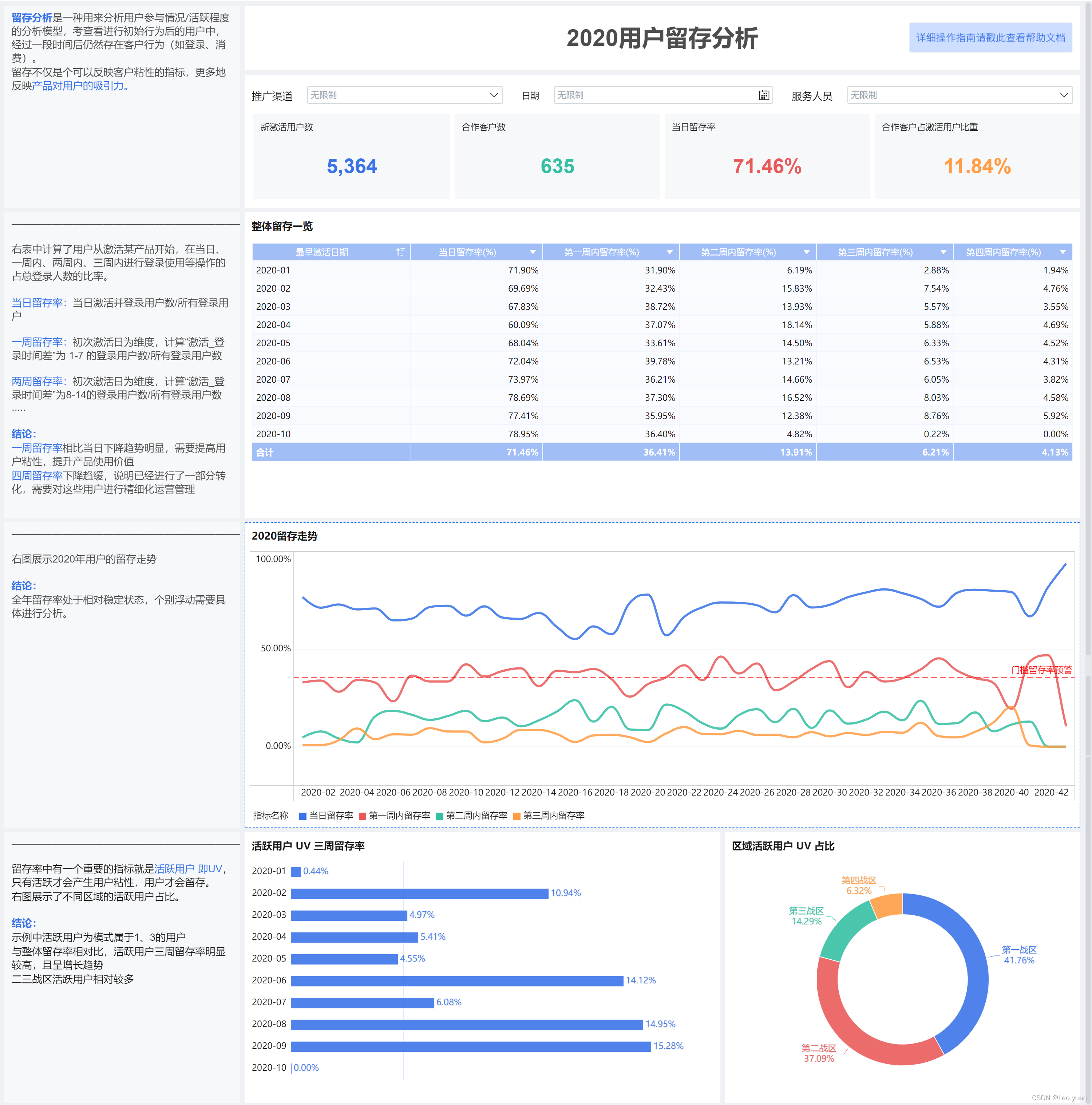Open calendar picker icon in 日期 field
Viewport: 1092px width, 1105px height.
[x=764, y=95]
